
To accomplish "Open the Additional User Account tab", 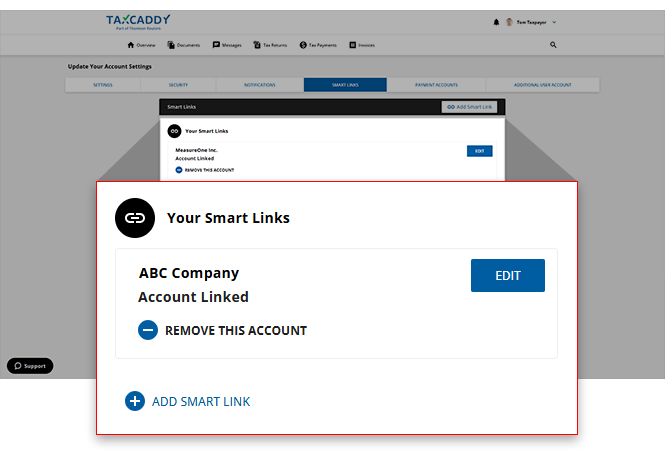I will pyautogui.click(x=542, y=85).
